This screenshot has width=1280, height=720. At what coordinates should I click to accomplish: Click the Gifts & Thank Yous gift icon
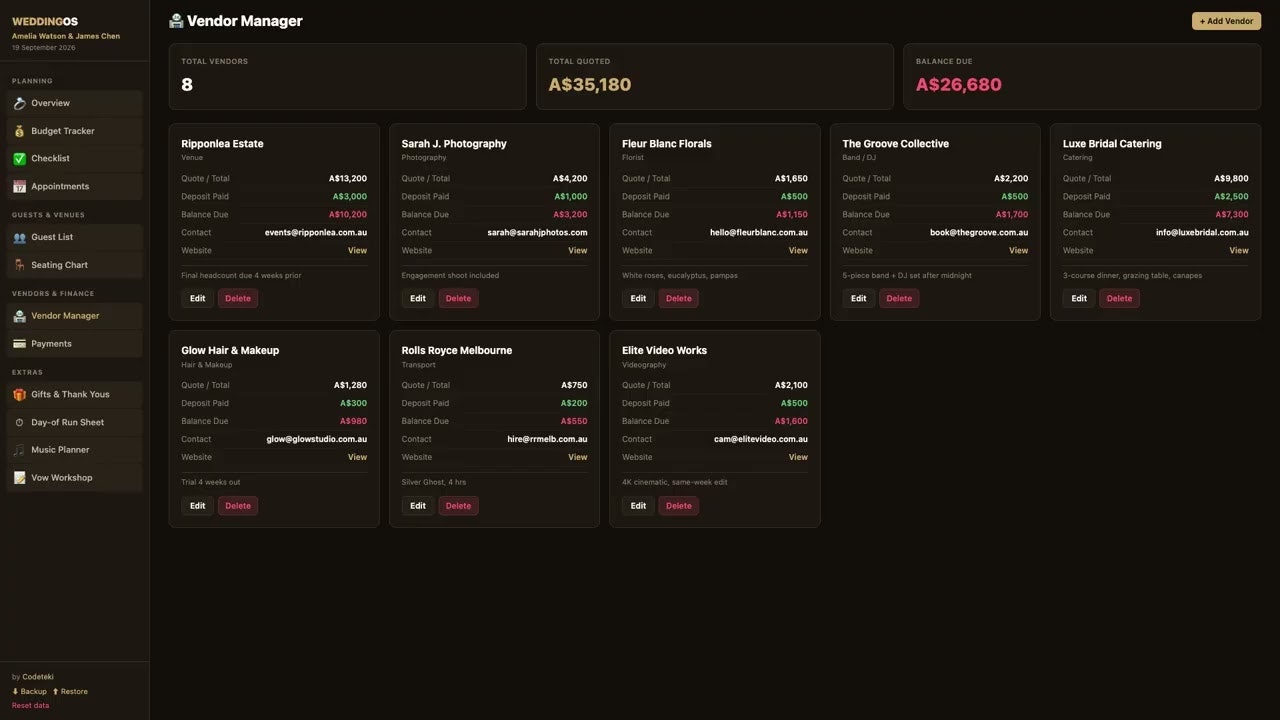(19, 394)
